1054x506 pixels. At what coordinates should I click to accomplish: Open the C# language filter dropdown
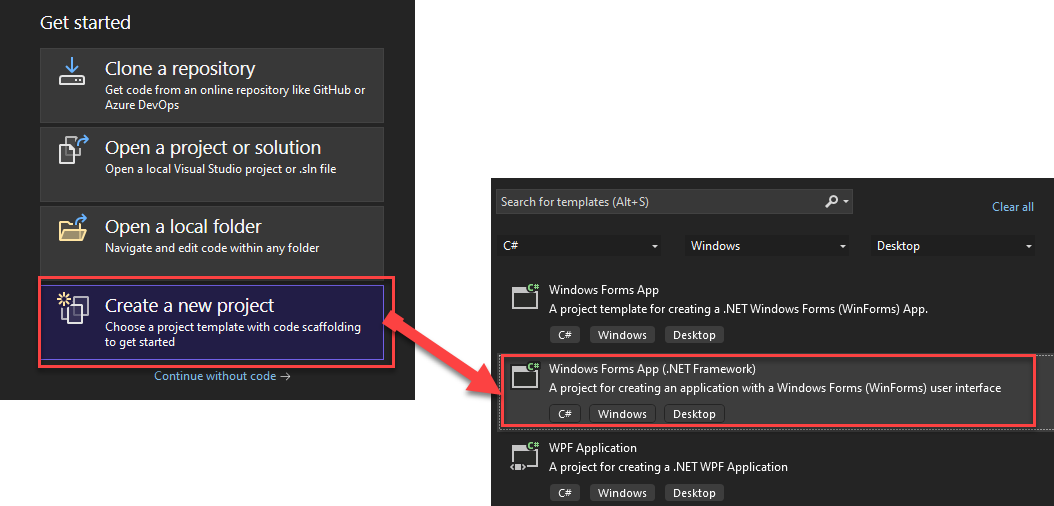[580, 246]
